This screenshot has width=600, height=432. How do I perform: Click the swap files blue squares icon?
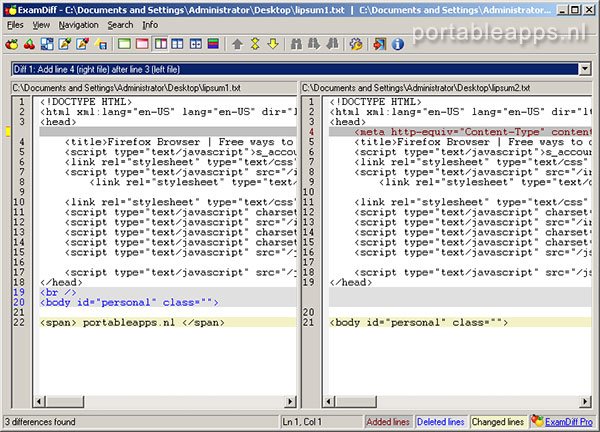[x=47, y=44]
